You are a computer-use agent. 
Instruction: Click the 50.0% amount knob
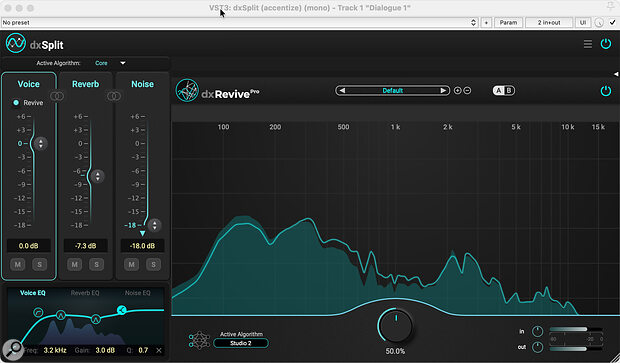[395, 327]
